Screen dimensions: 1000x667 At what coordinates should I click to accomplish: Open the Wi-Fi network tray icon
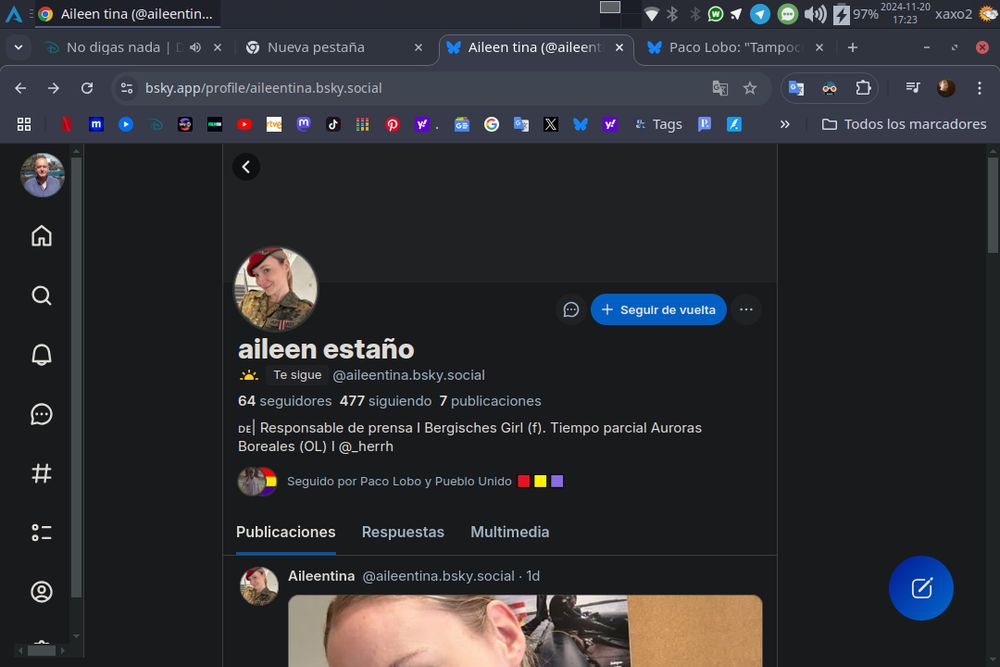651,14
